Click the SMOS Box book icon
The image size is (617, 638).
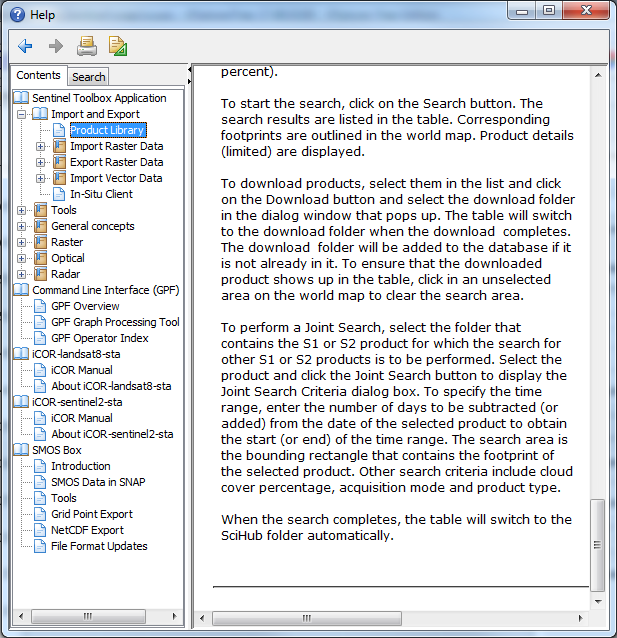[21, 450]
